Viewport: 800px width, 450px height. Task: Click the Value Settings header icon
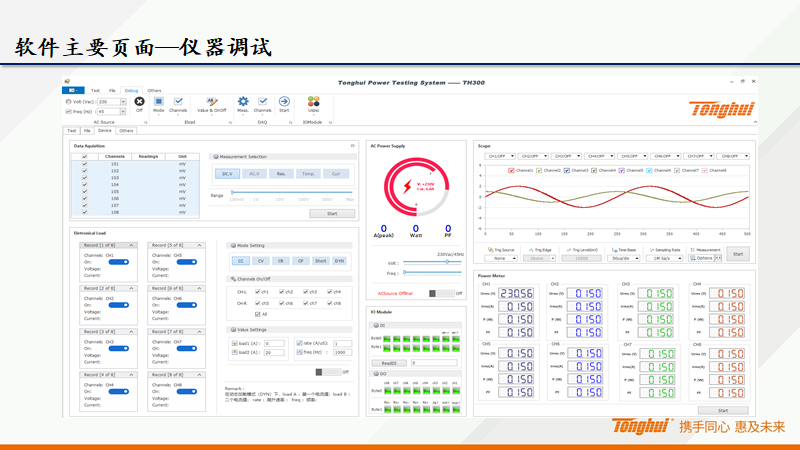click(233, 330)
